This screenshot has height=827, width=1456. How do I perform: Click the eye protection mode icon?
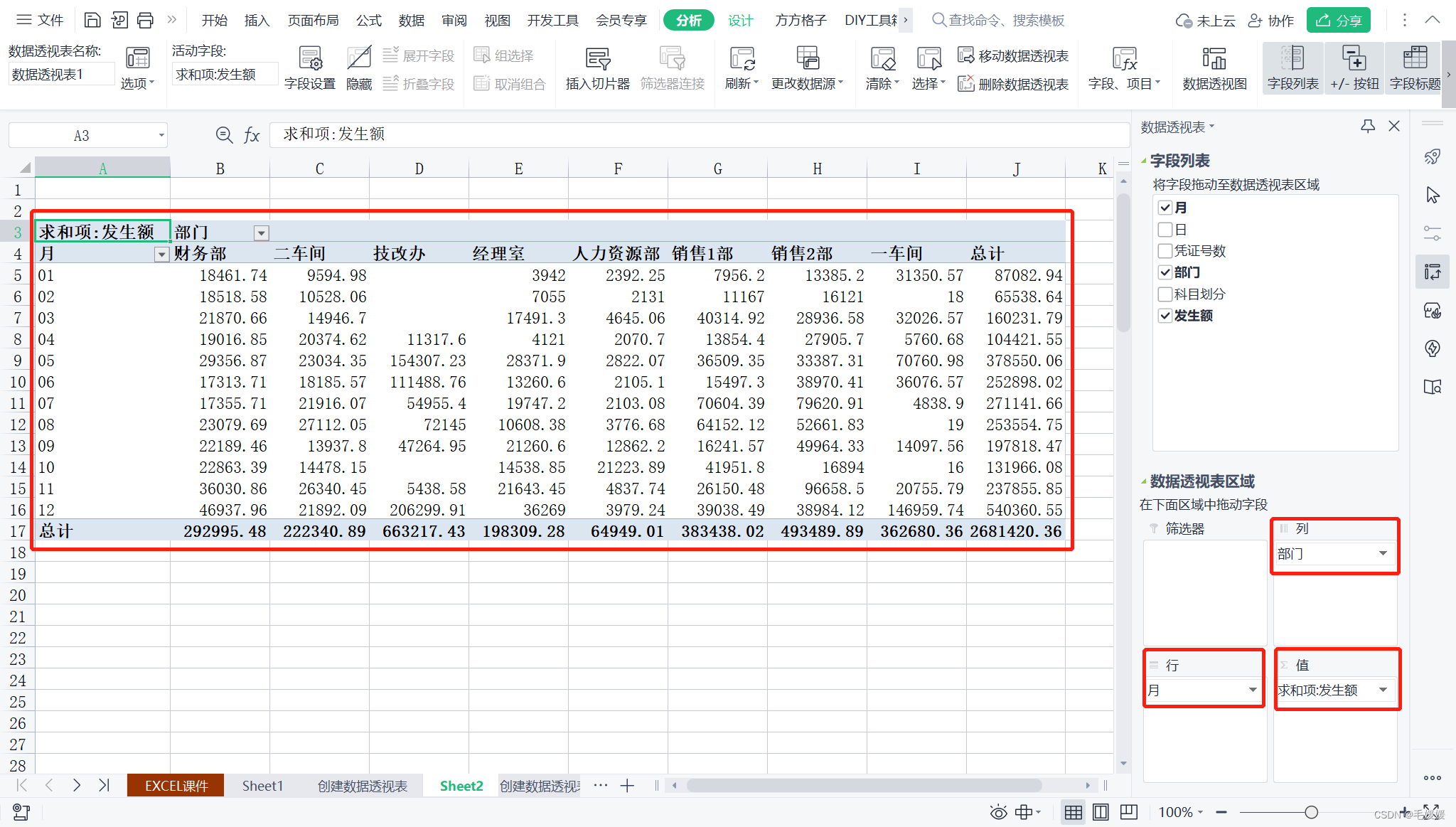pyautogui.click(x=998, y=812)
